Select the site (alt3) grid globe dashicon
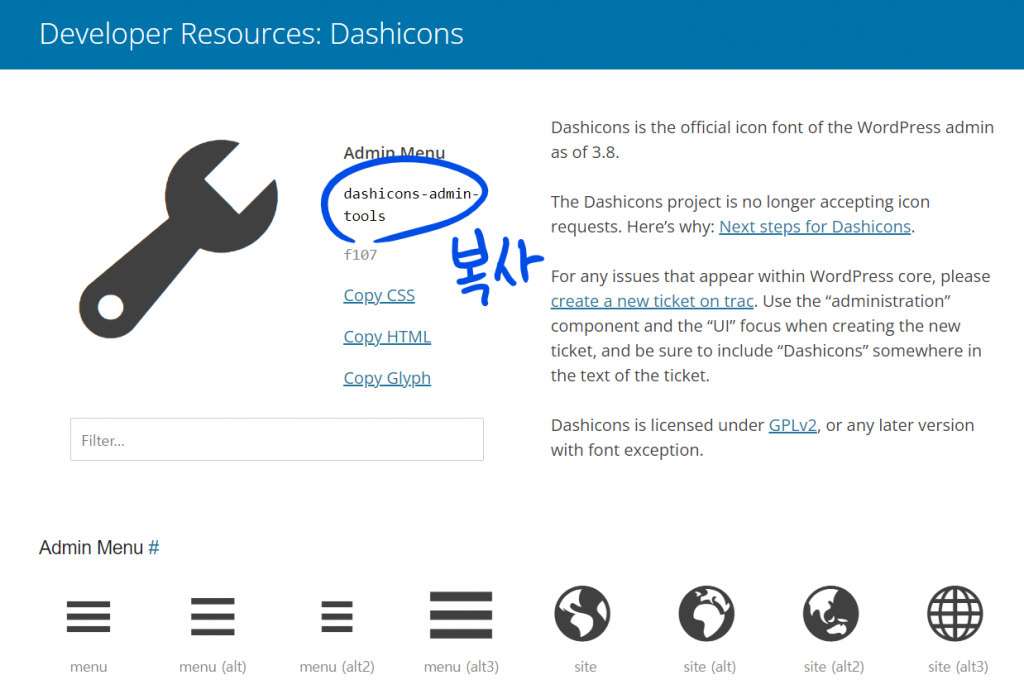 click(955, 613)
